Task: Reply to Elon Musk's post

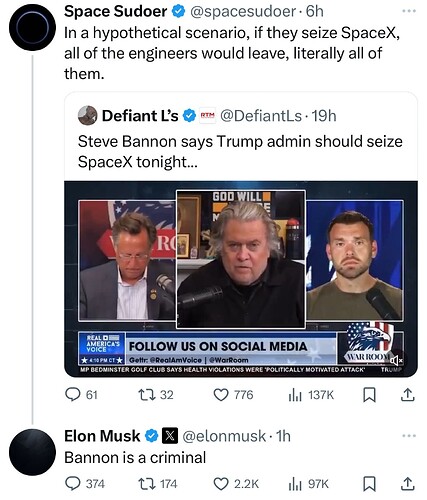Action: [85, 484]
